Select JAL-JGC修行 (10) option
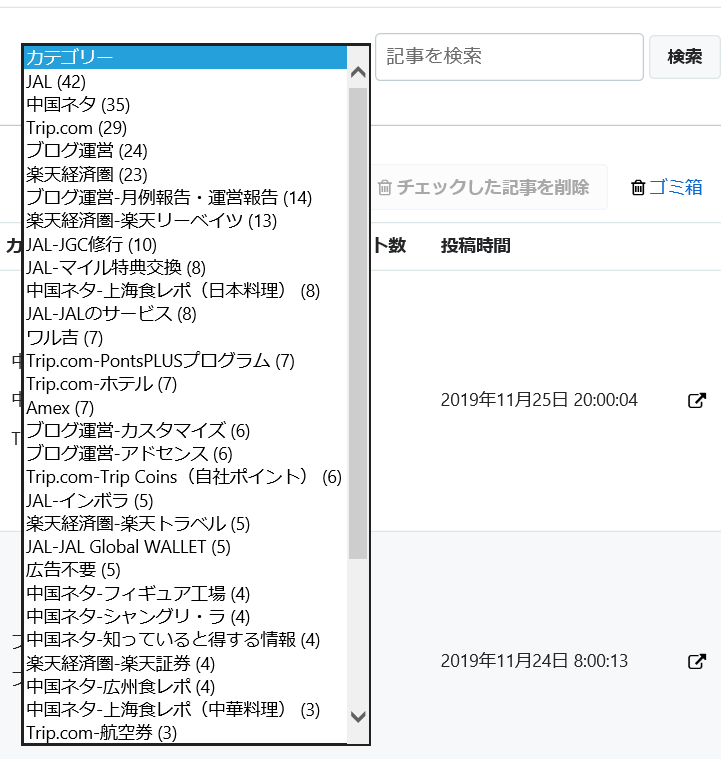The height and width of the screenshot is (759, 725). pyautogui.click(x=185, y=244)
